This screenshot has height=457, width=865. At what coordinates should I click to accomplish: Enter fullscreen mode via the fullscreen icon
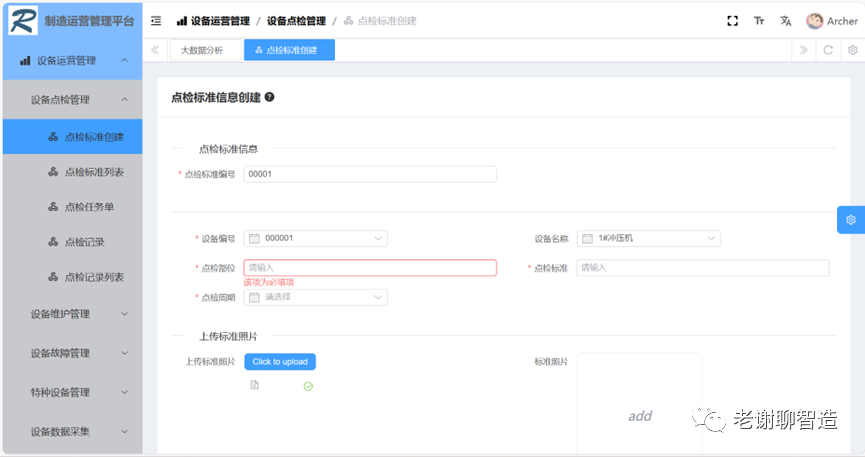(732, 21)
